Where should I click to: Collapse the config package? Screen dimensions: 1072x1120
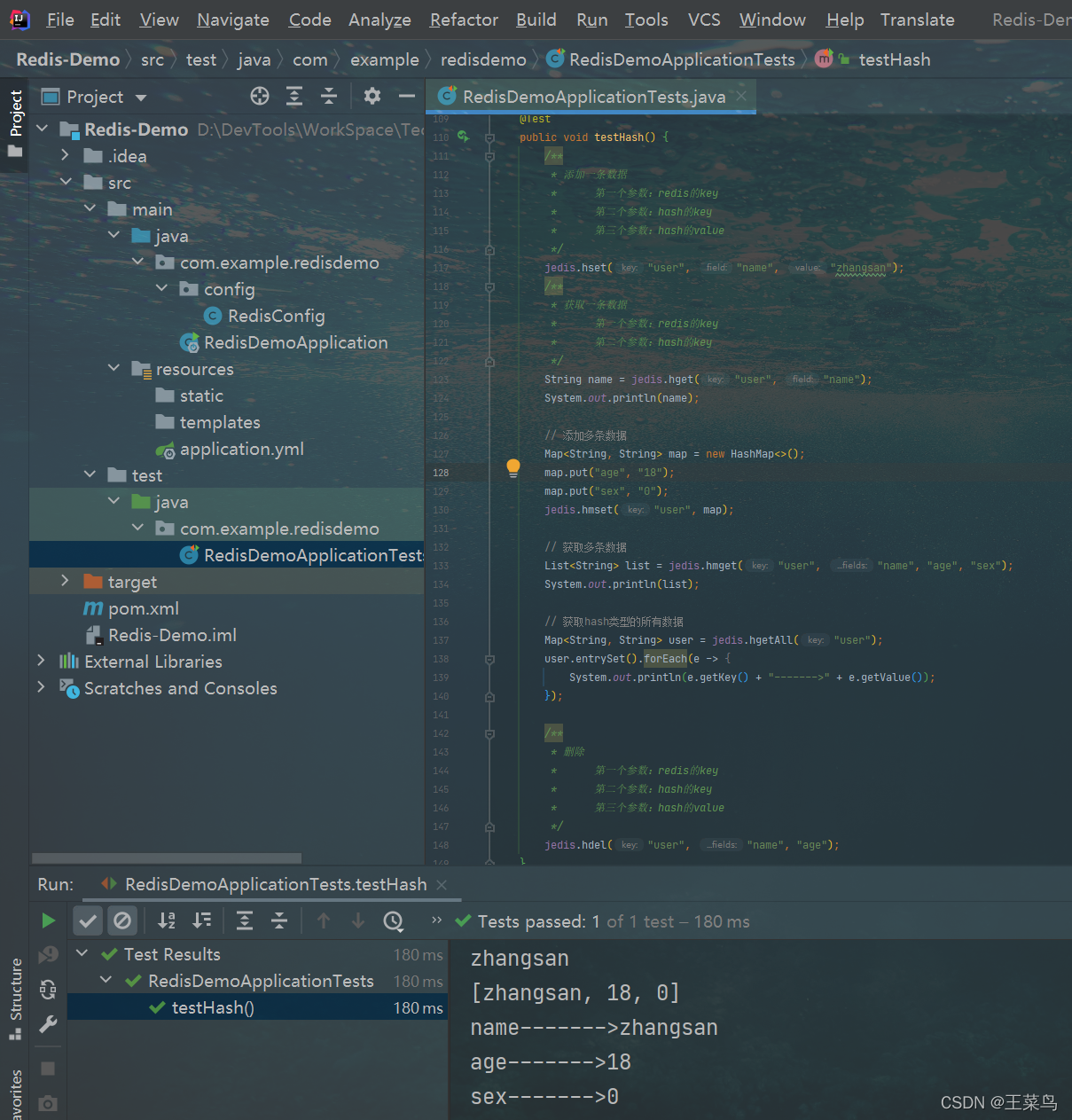[161, 289]
